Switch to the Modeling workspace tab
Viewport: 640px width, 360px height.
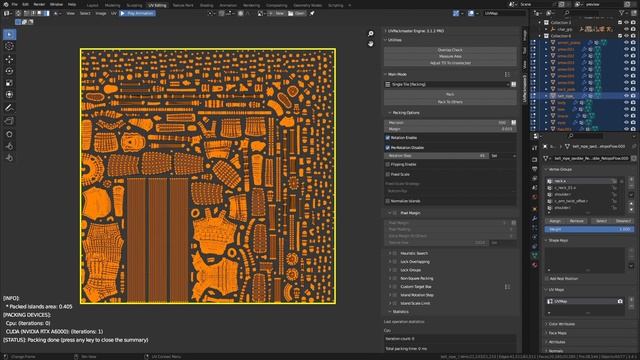(113, 5)
